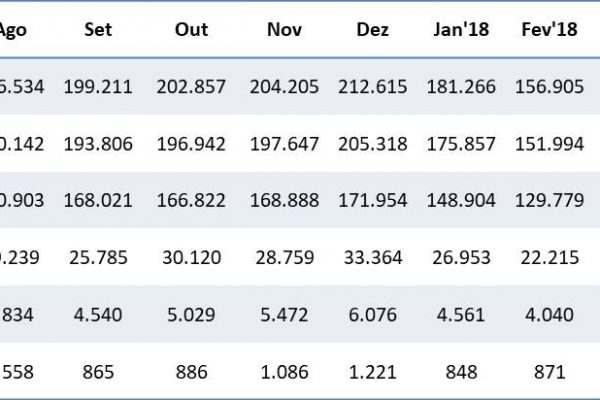Viewport: 600px width, 400px height.
Task: Select the Dez column header
Action: (x=373, y=30)
